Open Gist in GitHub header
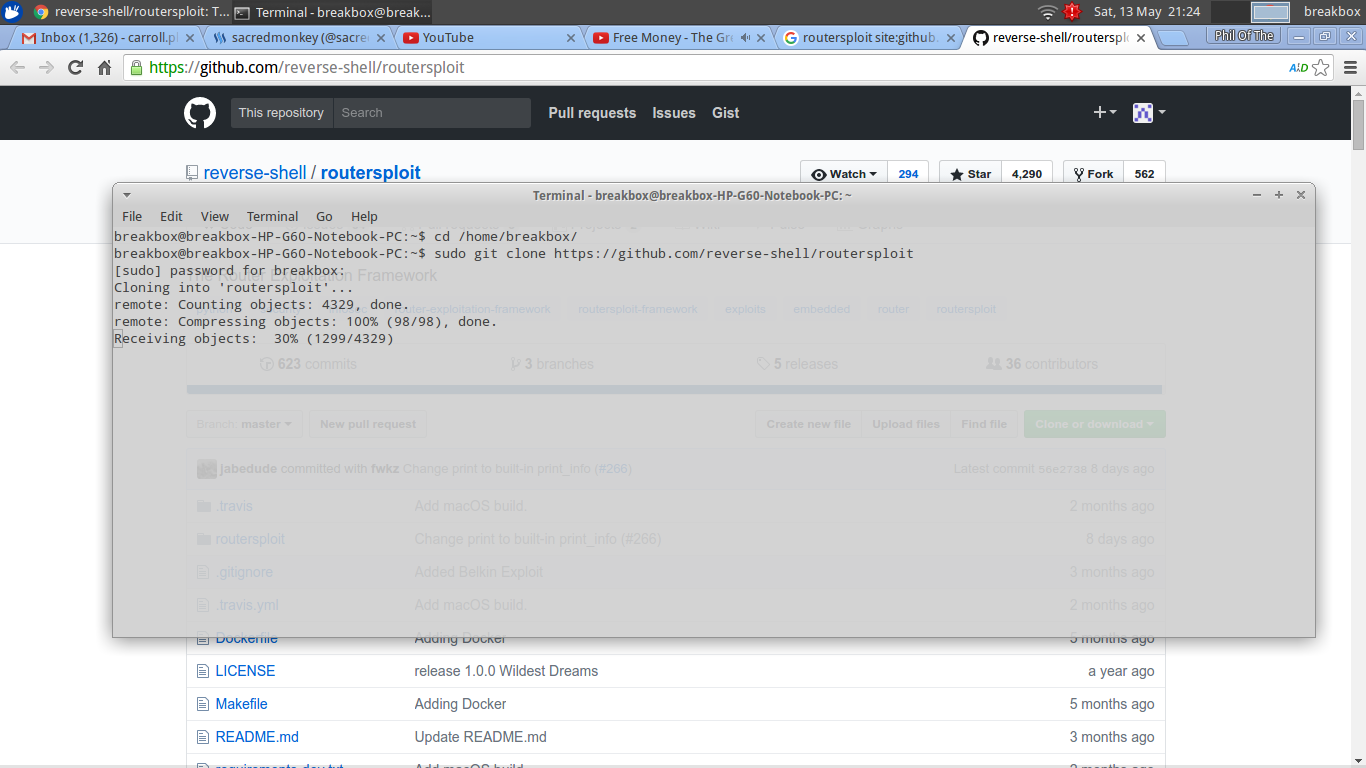The image size is (1366, 768). [726, 113]
